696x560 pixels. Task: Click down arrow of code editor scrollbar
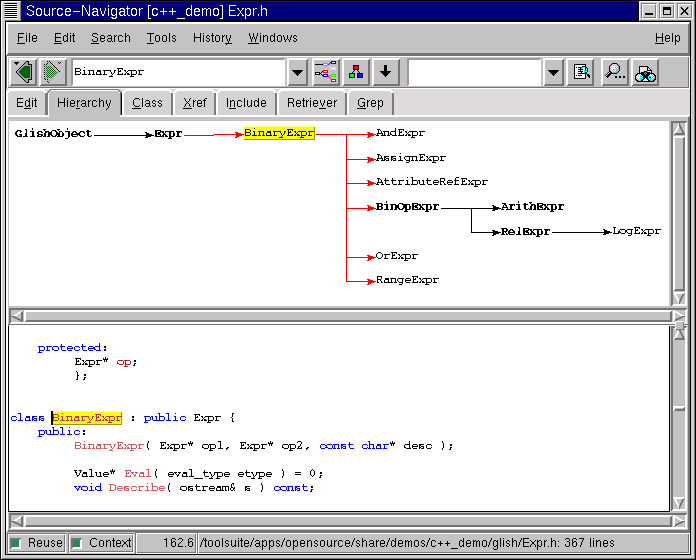(x=679, y=503)
